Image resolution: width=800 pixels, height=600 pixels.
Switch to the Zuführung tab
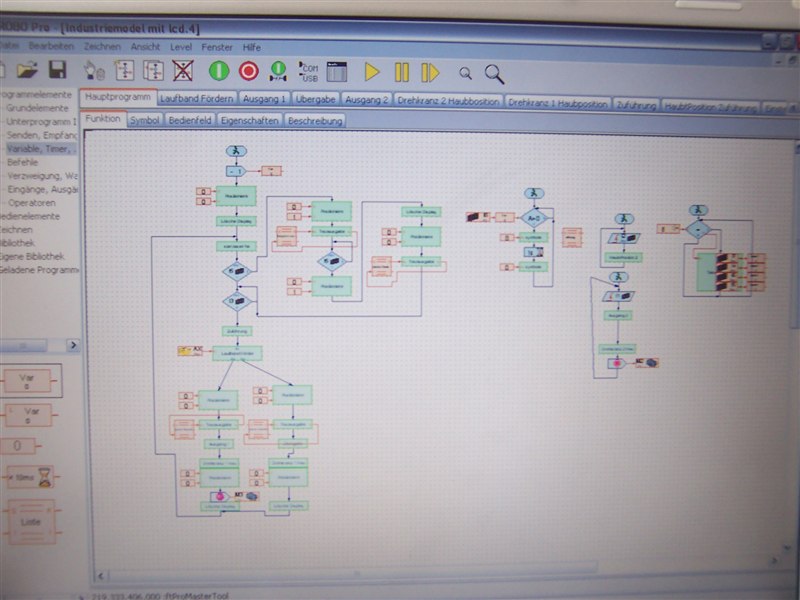pos(636,105)
